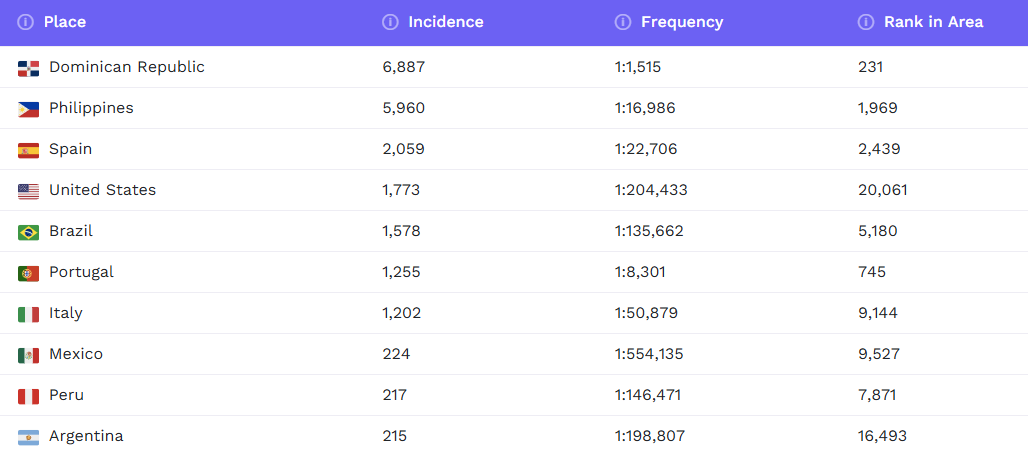
Task: Open the Italy place link
Action: click(66, 313)
